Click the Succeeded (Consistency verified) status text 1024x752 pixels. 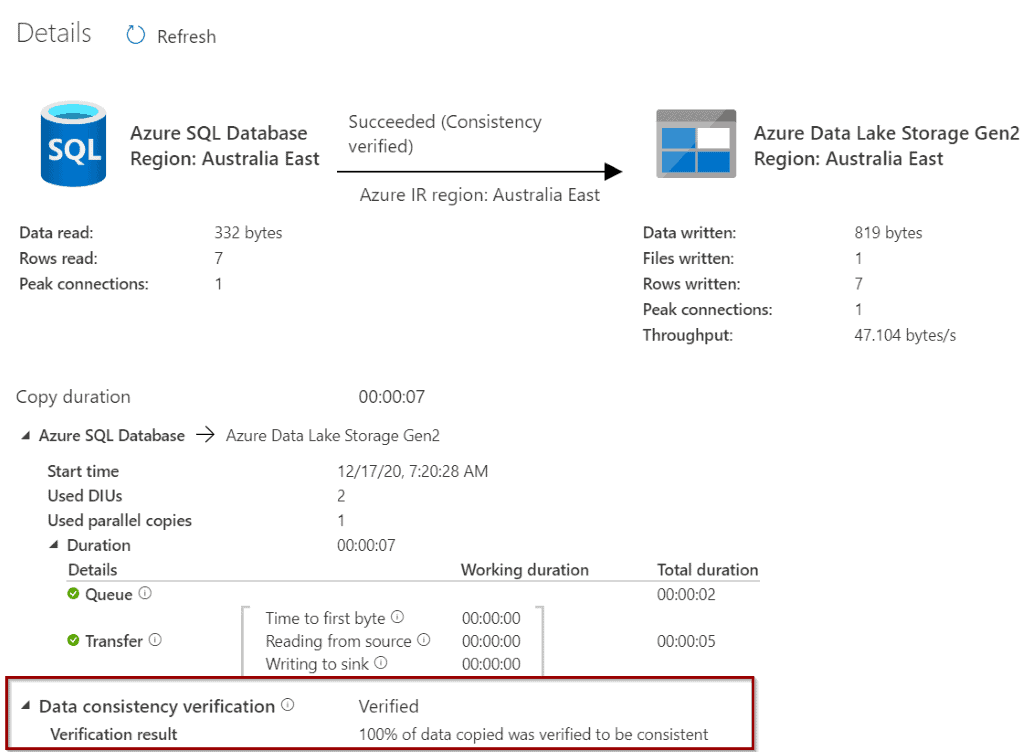pyautogui.click(x=445, y=134)
